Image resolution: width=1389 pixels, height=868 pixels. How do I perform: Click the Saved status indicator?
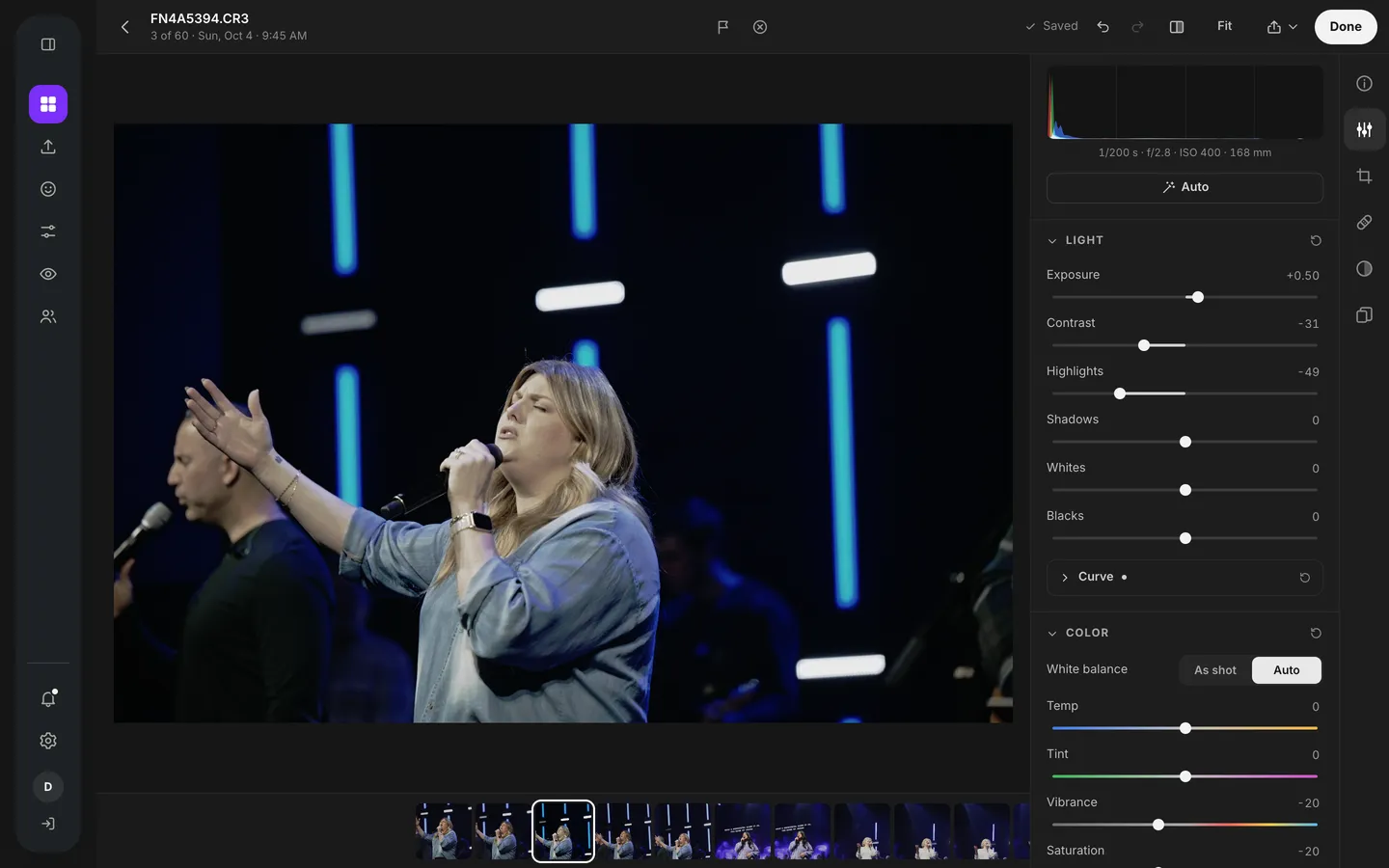(x=1051, y=26)
